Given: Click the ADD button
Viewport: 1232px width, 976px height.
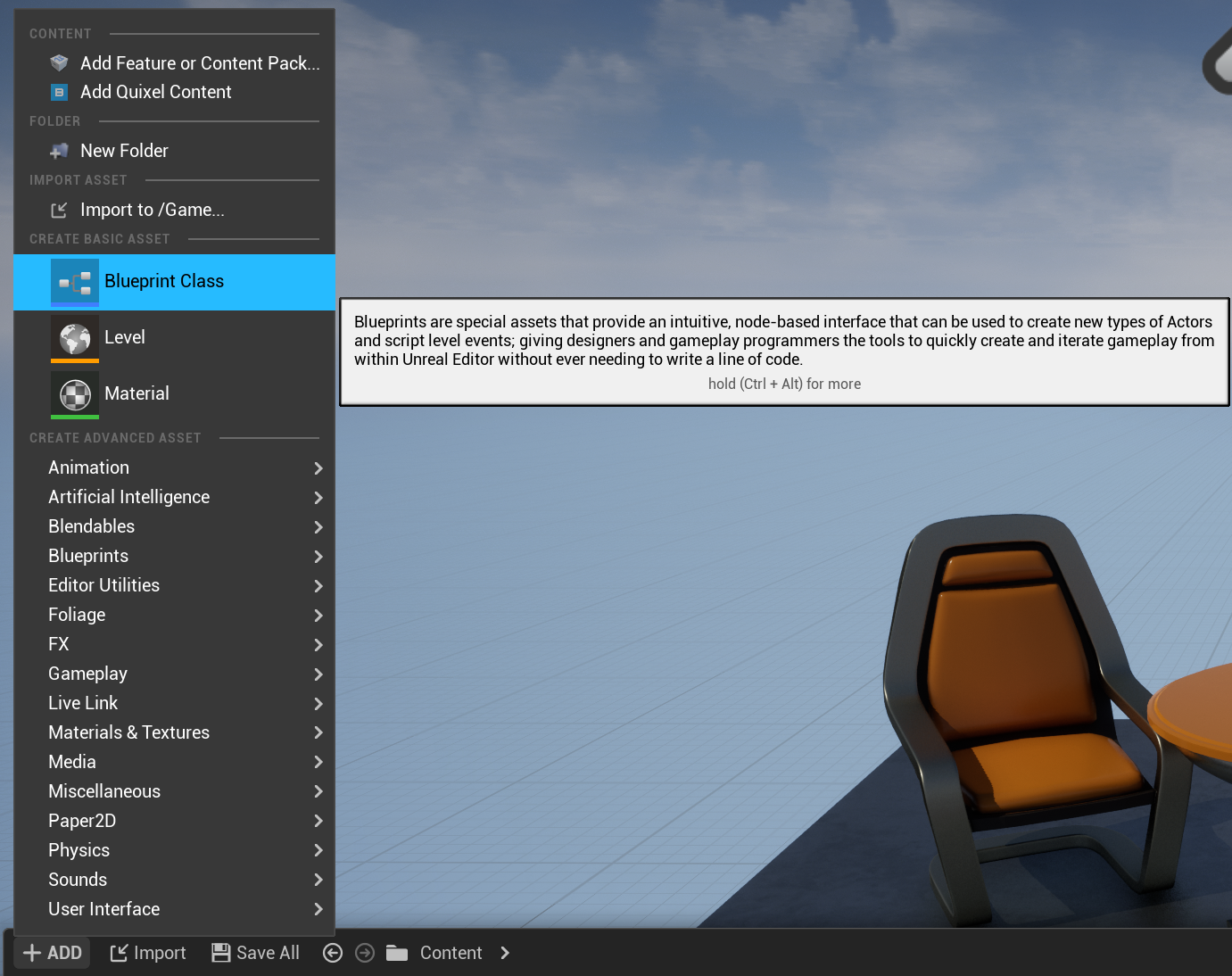Looking at the screenshot, I should coord(53,953).
